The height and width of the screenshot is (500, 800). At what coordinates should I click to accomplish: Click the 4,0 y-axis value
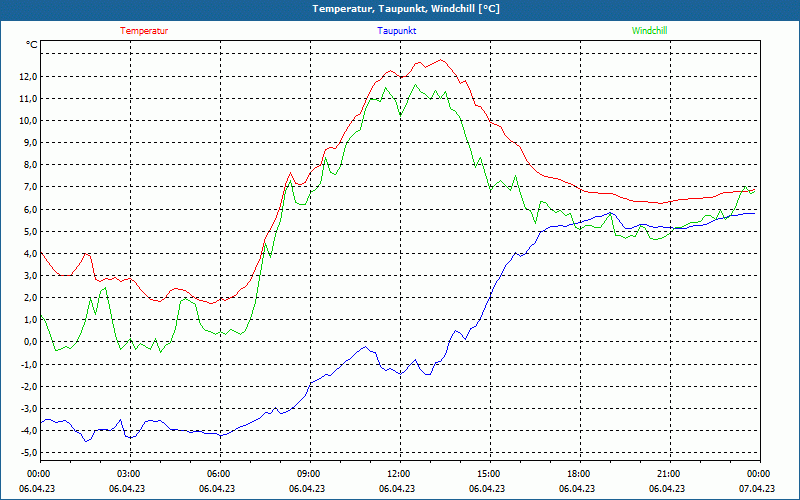pyautogui.click(x=30, y=253)
